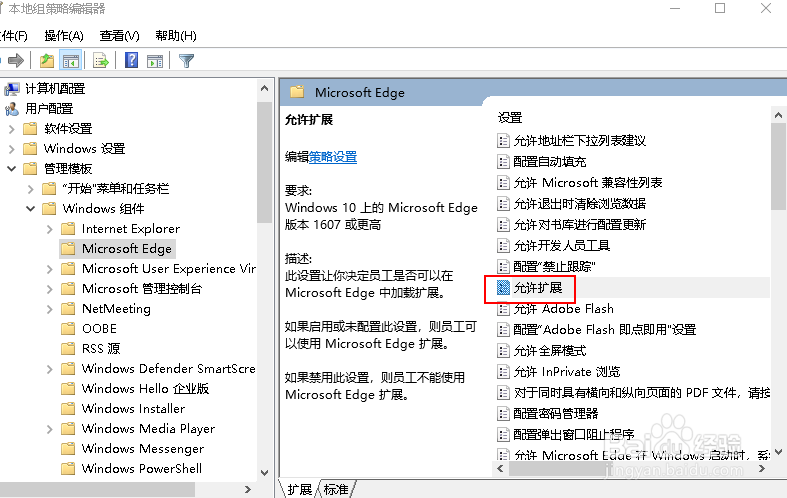The image size is (787, 498).
Task: Click the tree pane scroll up arrow
Action: [x=265, y=88]
